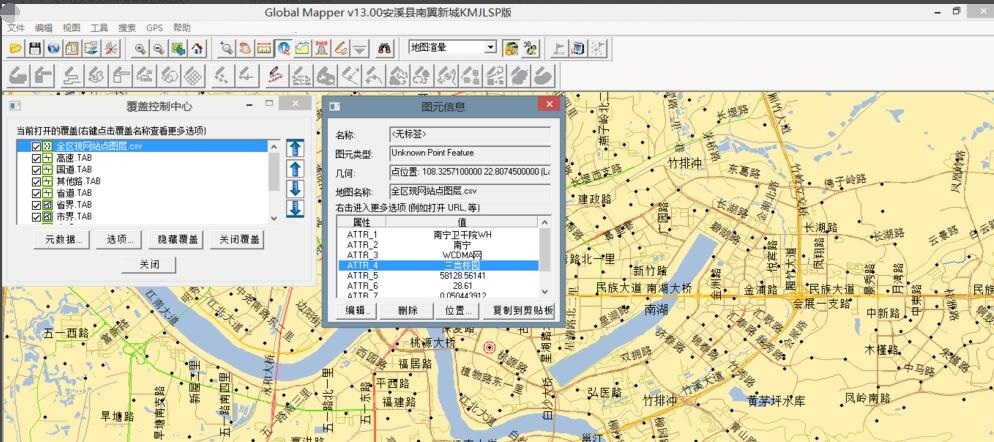Screen dimensions: 994x442
Task: Click the configuration tools icon
Action: 111,48
